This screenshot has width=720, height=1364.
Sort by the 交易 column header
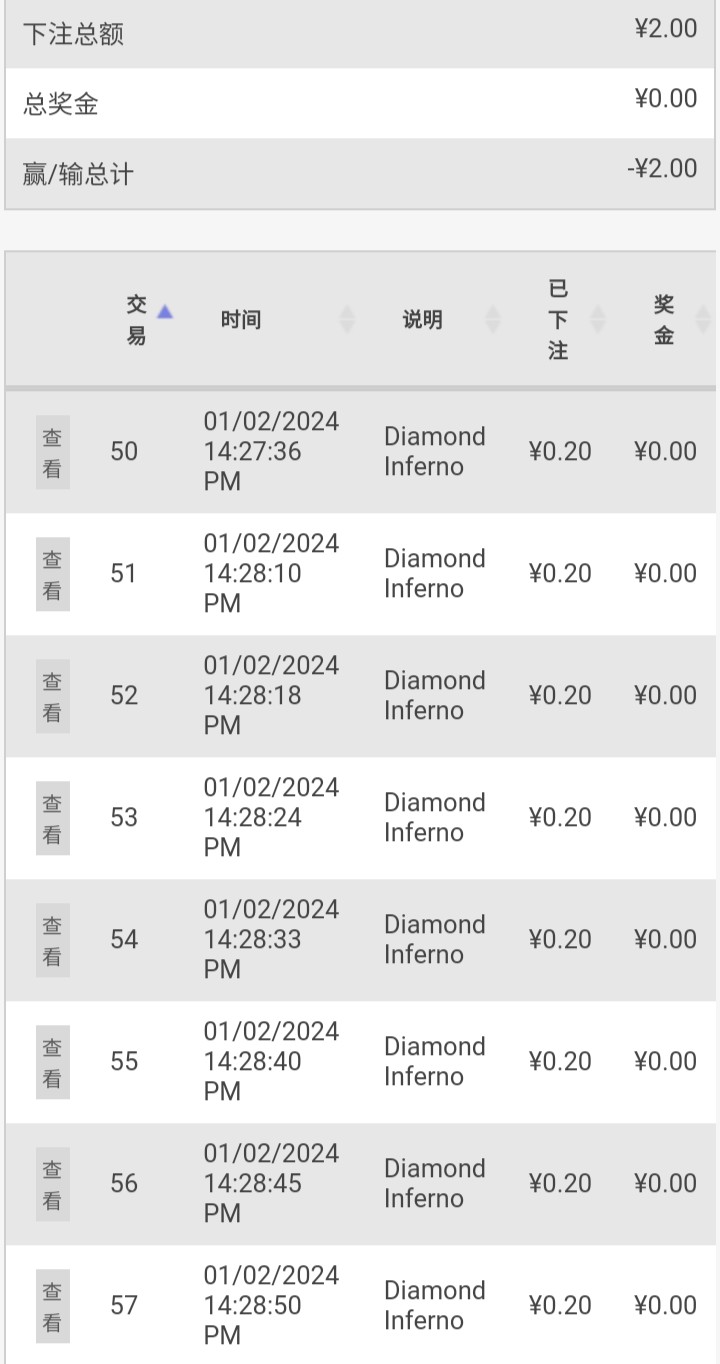[x=137, y=320]
